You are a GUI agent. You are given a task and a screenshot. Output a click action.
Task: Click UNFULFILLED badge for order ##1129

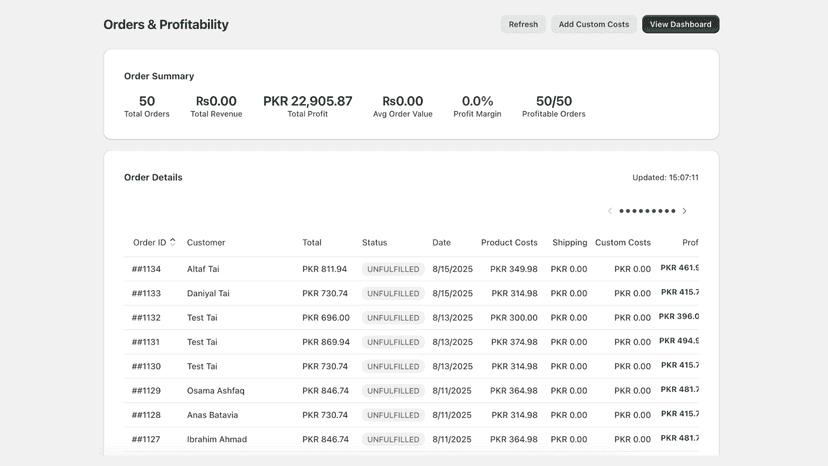[393, 390]
